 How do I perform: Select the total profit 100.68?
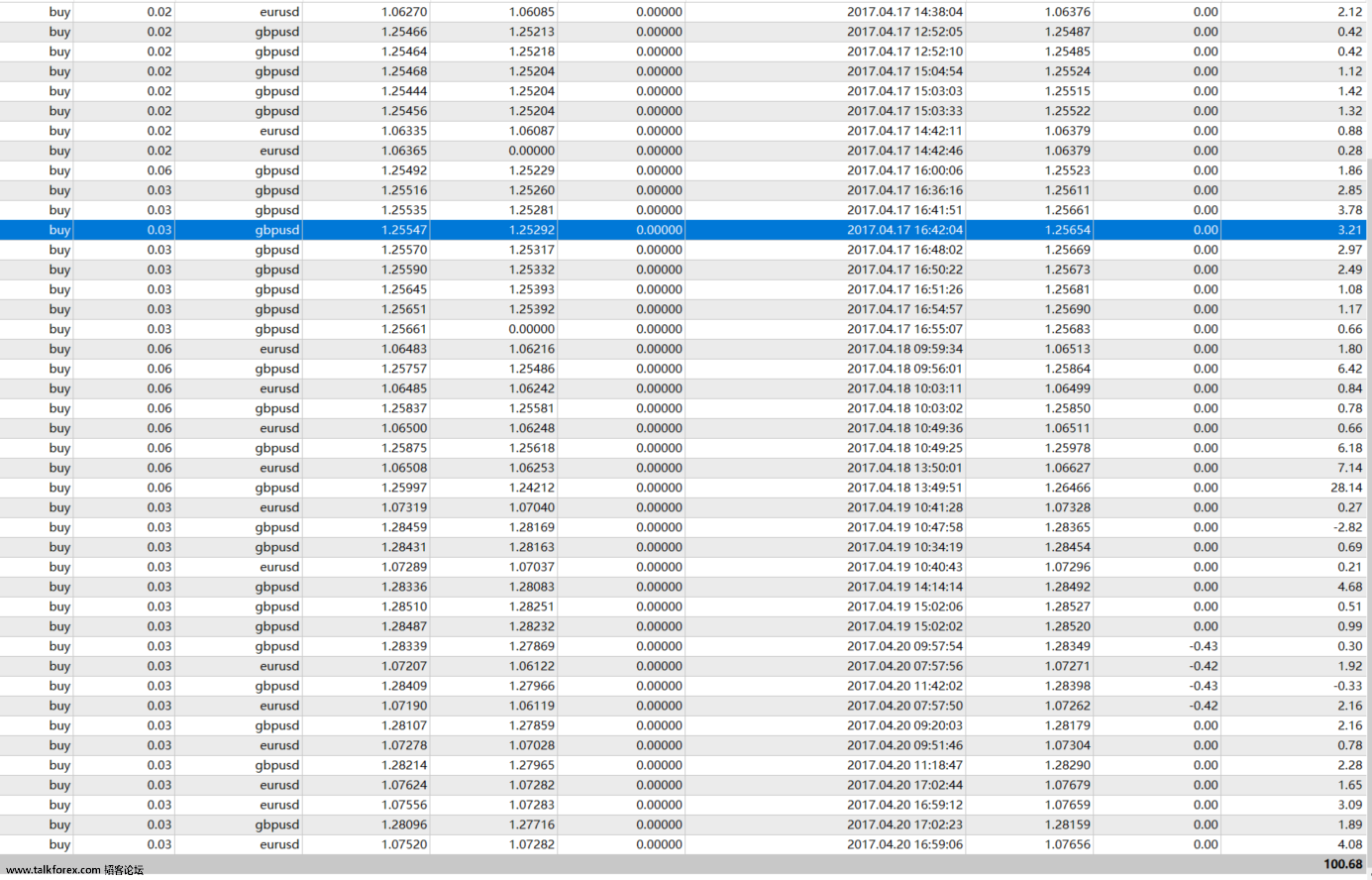click(1342, 864)
